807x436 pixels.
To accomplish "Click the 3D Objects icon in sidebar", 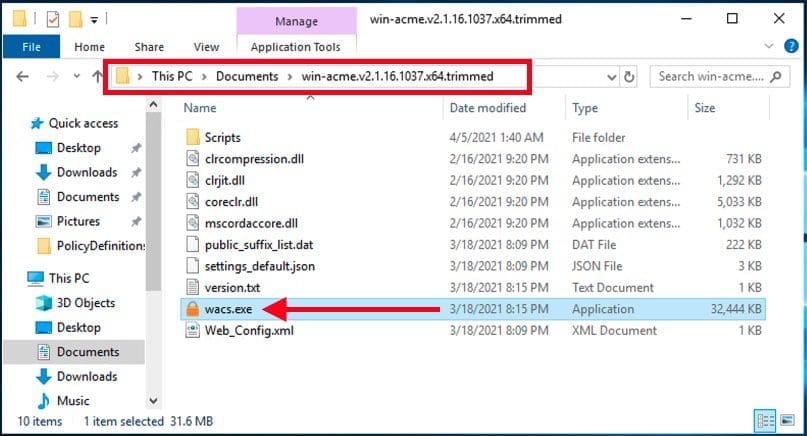I will pos(44,303).
